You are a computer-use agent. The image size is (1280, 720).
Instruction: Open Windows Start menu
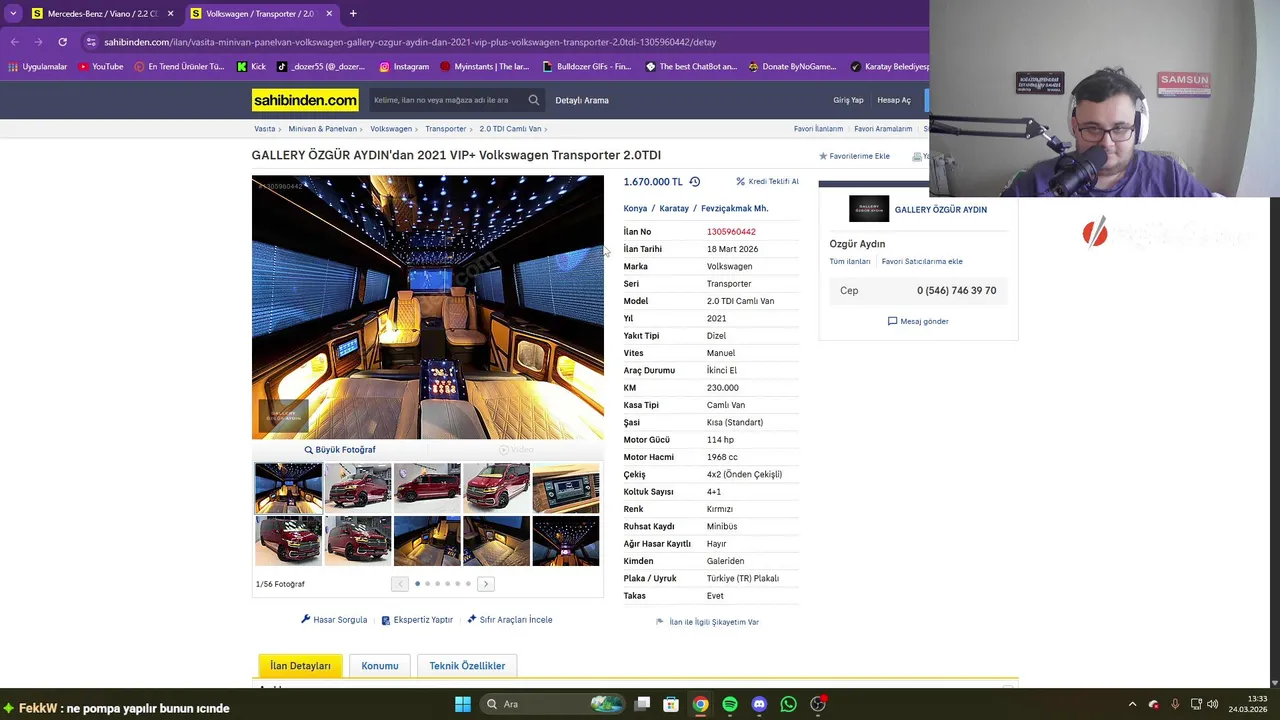(463, 704)
